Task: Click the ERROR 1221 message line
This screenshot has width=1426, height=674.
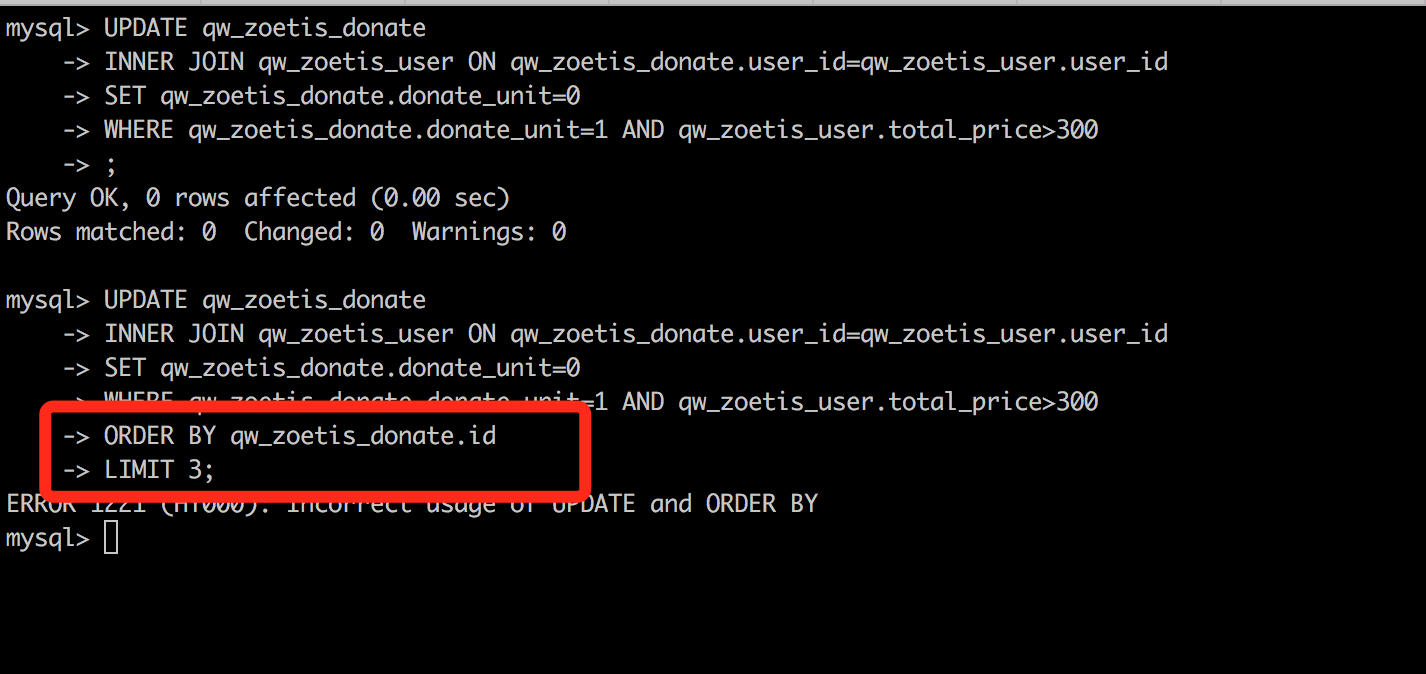Action: click(x=412, y=504)
